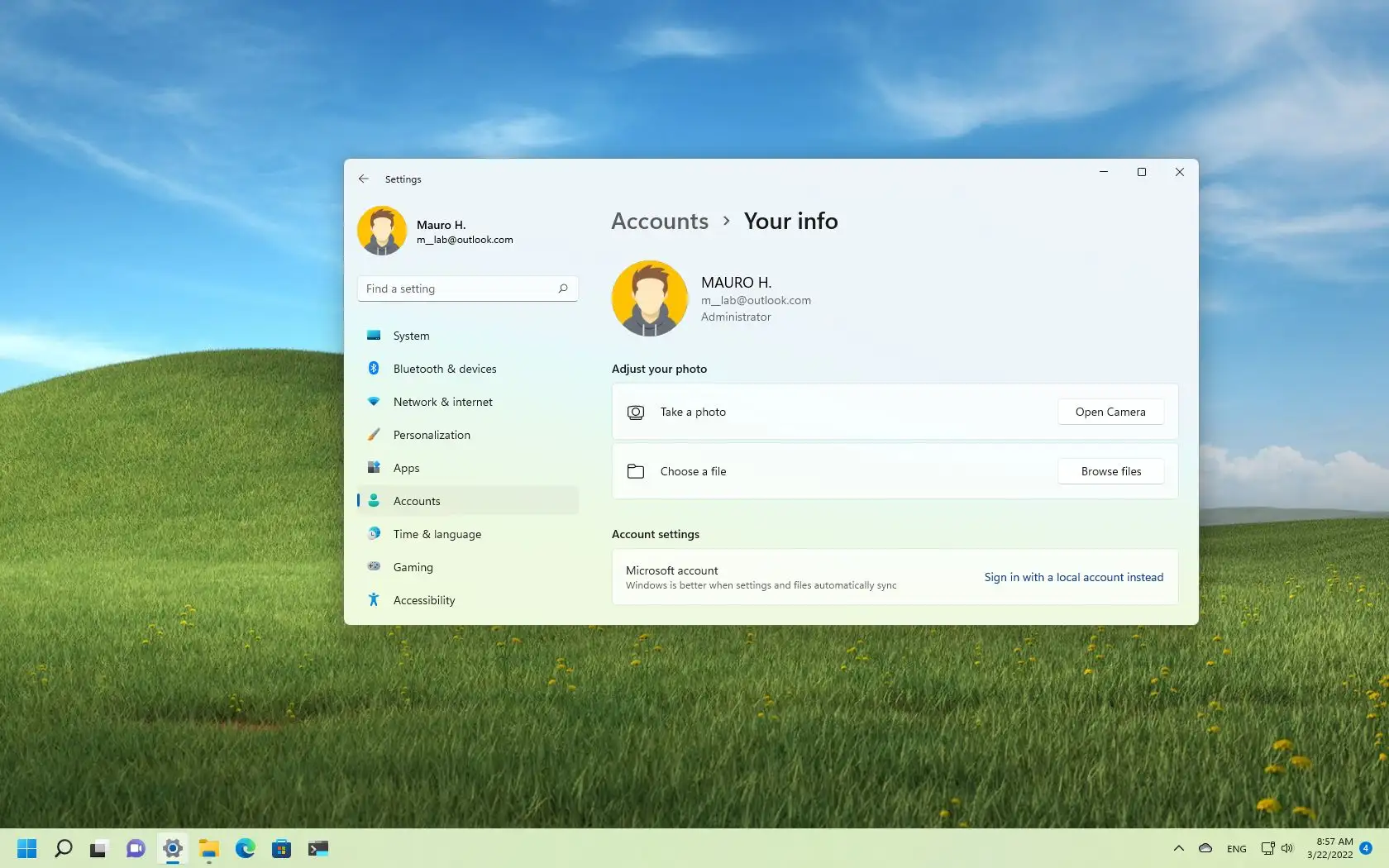Click the Take a photo label
This screenshot has width=1389, height=868.
tap(693, 412)
